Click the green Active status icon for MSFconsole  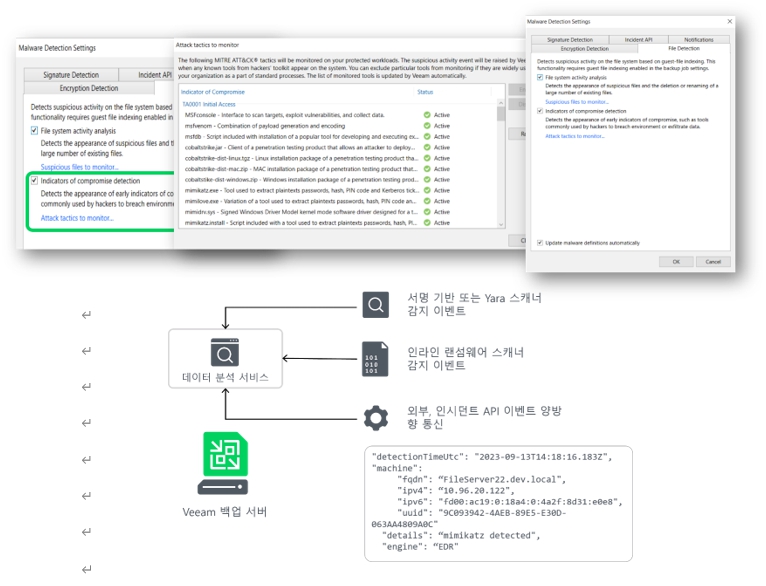[x=427, y=115]
